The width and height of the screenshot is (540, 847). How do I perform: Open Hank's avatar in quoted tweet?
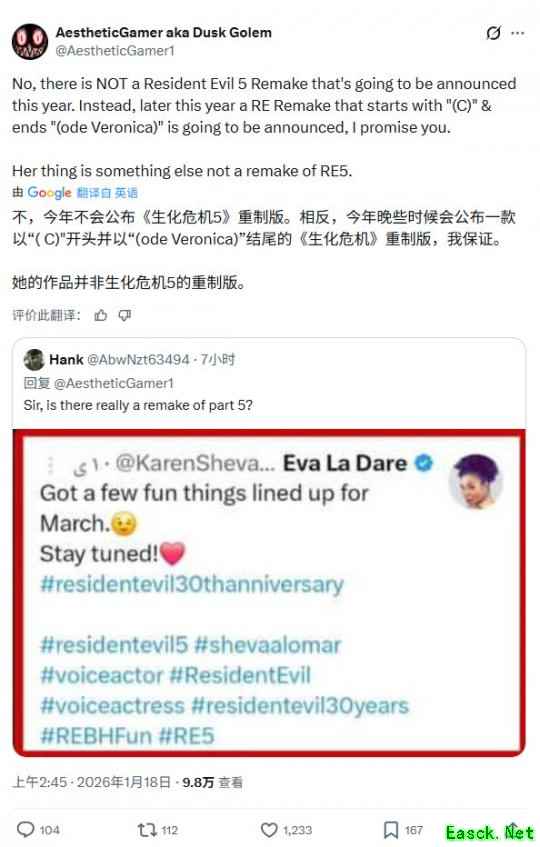(x=34, y=360)
